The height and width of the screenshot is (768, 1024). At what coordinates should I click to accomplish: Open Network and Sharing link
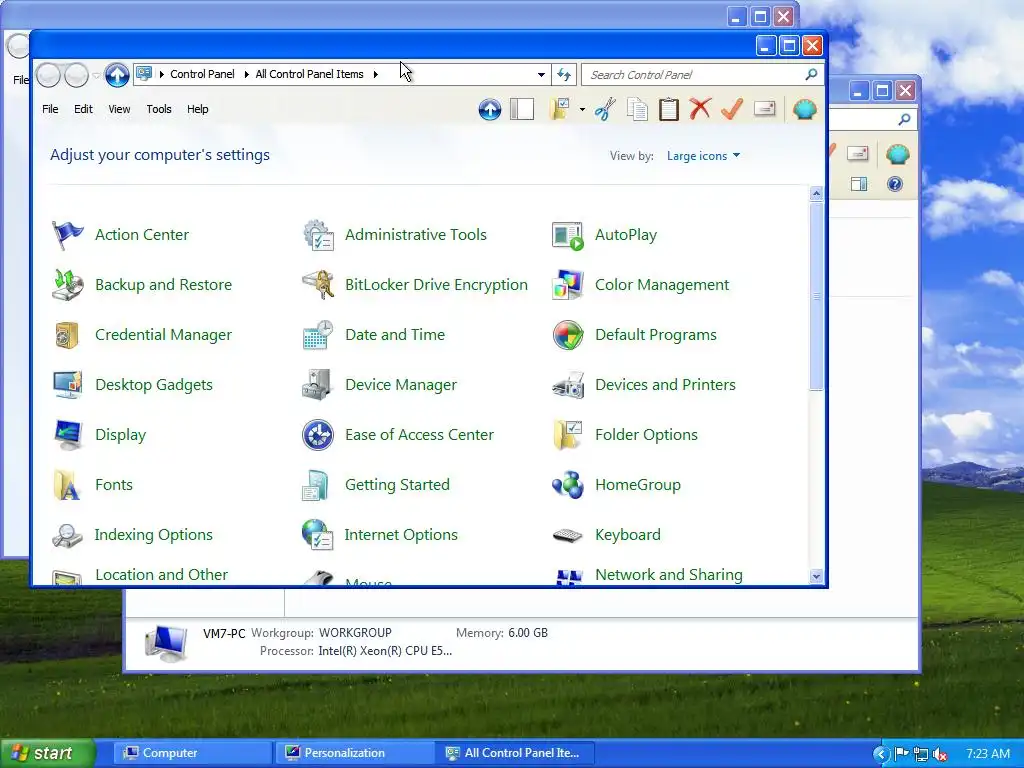pyautogui.click(x=669, y=575)
